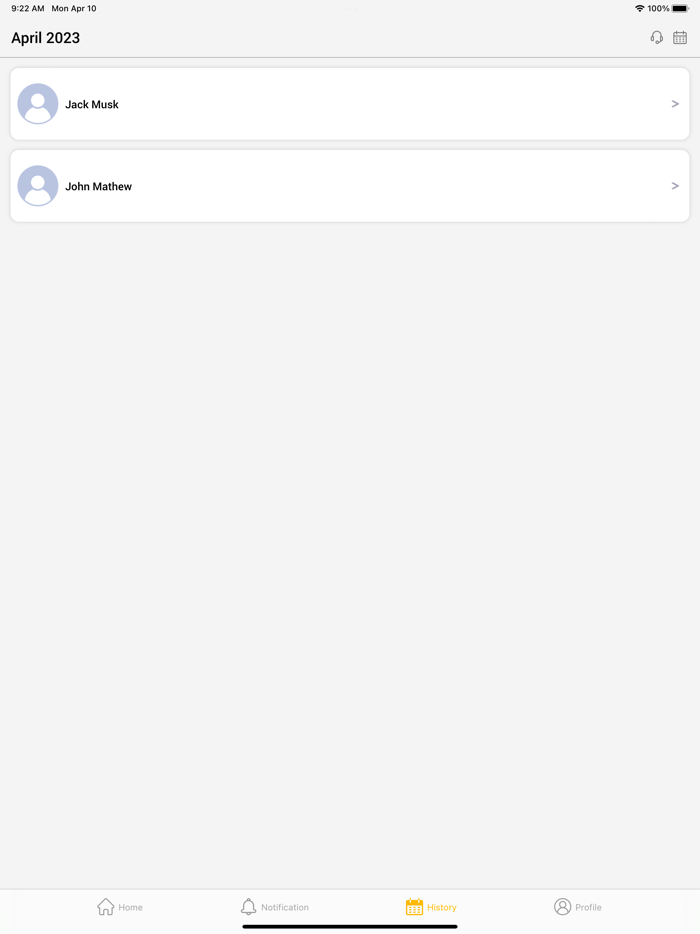This screenshot has height=934, width=700.
Task: Tap the Wi-Fi status icon
Action: pos(640,8)
